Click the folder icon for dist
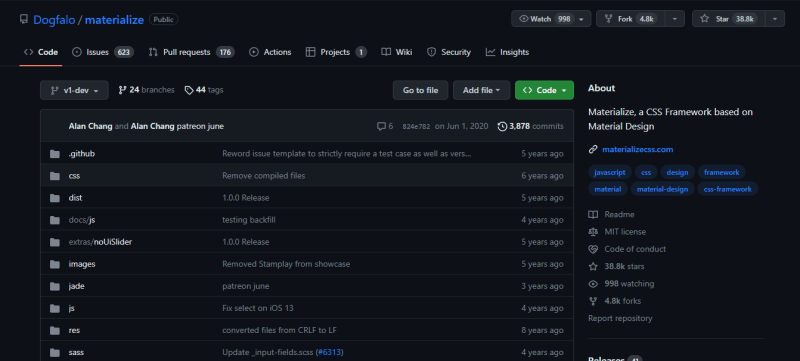800x361 pixels. 55,198
